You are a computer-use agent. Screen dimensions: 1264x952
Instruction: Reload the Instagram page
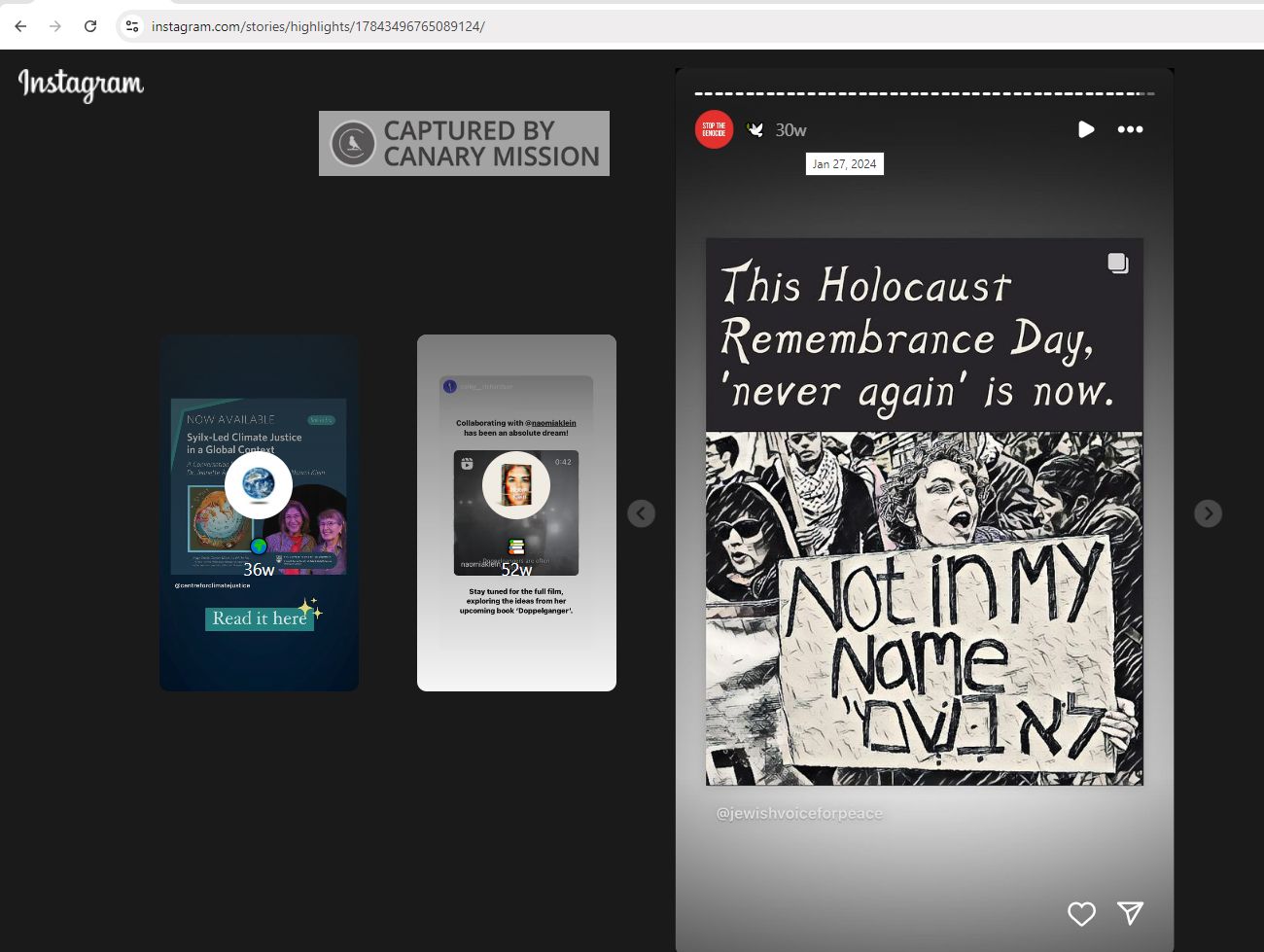tap(90, 26)
